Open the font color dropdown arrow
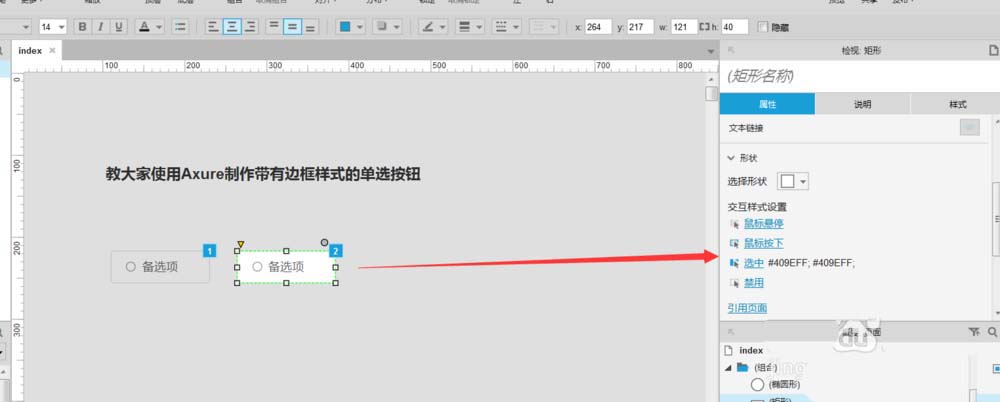The image size is (1000, 402). pyautogui.click(x=159, y=27)
